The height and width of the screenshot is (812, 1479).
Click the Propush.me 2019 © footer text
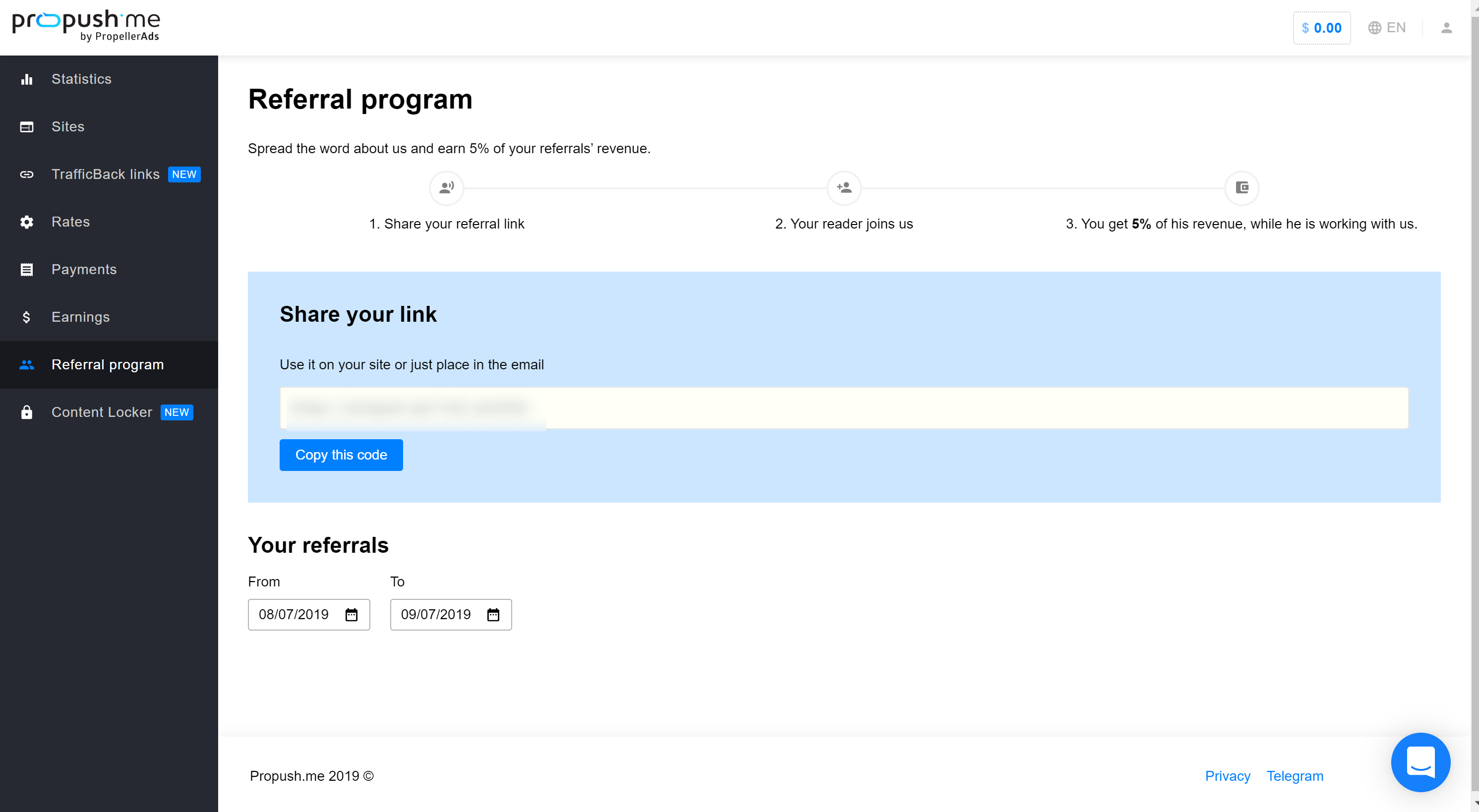[x=312, y=776]
